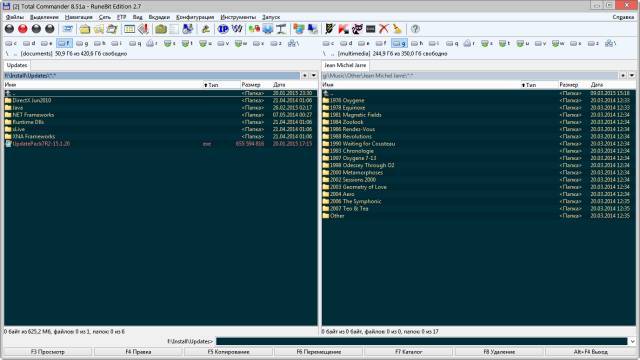The width and height of the screenshot is (640, 360).
Task: Click the Alt+F4 Выход button
Action: click(x=590, y=352)
